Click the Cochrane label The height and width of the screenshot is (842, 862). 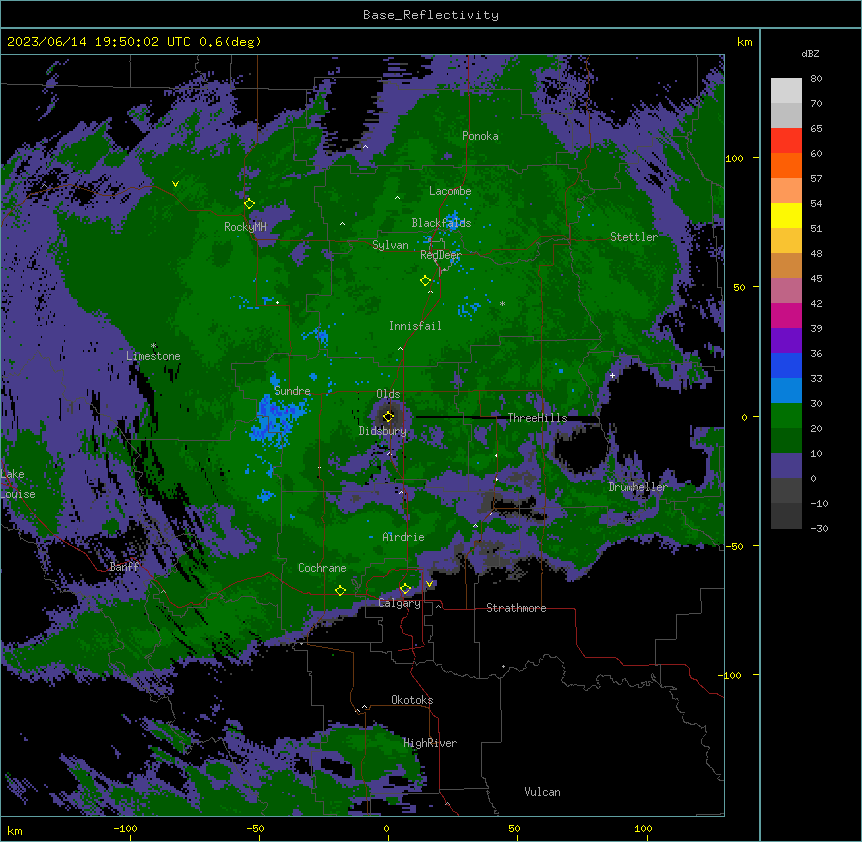[x=322, y=568]
